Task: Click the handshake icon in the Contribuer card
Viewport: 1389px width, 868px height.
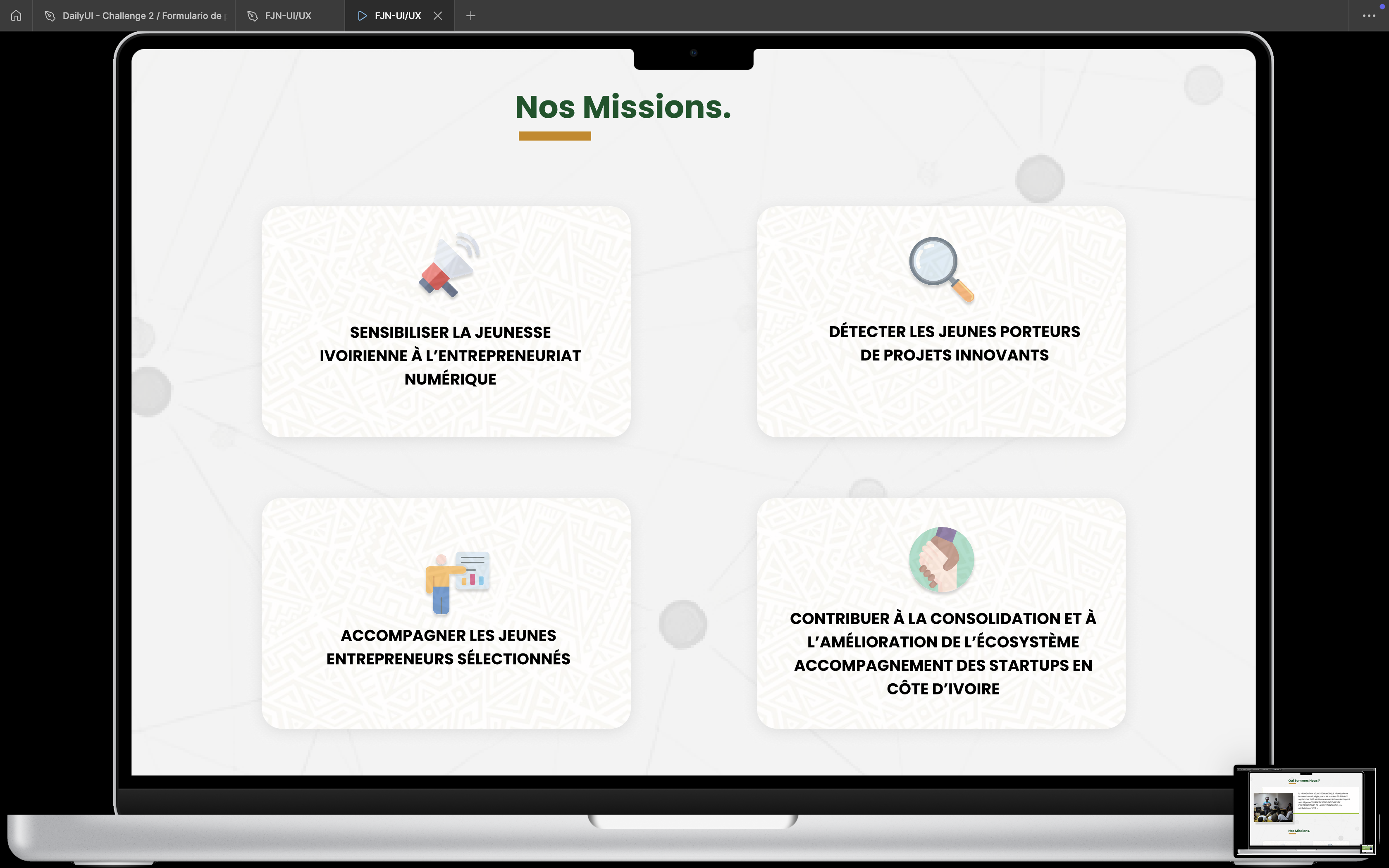Action: pos(942,560)
